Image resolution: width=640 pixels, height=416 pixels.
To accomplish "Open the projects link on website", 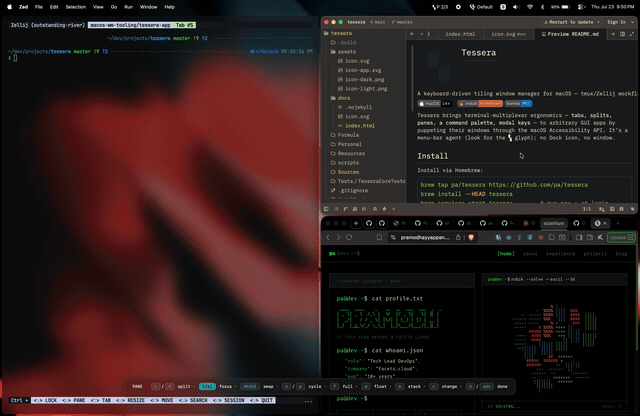I will click(595, 254).
